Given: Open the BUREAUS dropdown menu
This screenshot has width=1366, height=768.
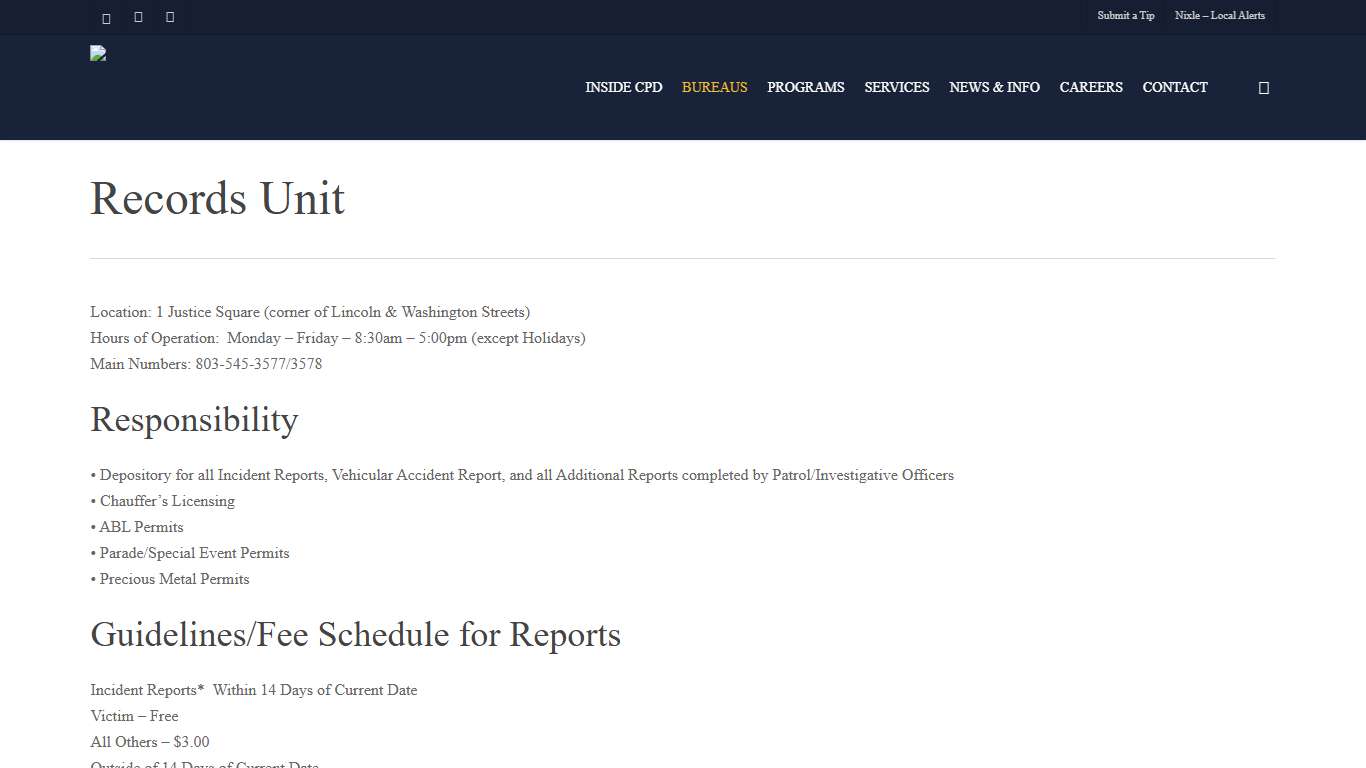Looking at the screenshot, I should coord(714,87).
